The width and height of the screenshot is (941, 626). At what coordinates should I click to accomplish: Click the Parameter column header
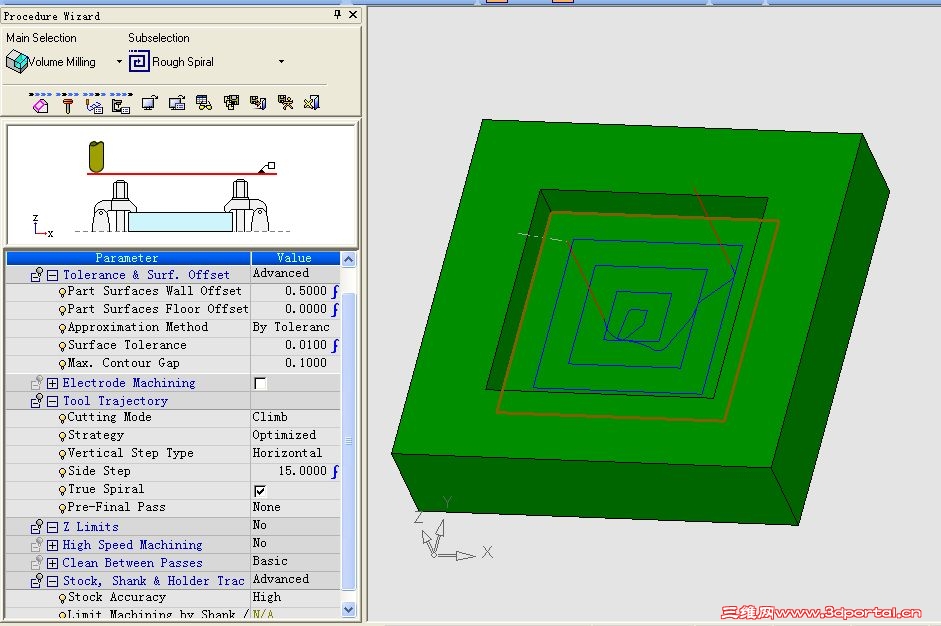128,258
